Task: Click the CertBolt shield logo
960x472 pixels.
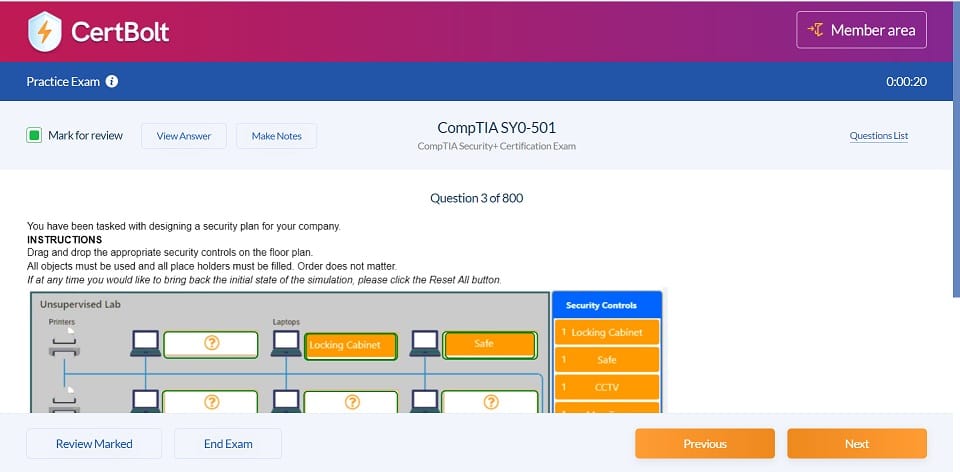Action: tap(43, 31)
